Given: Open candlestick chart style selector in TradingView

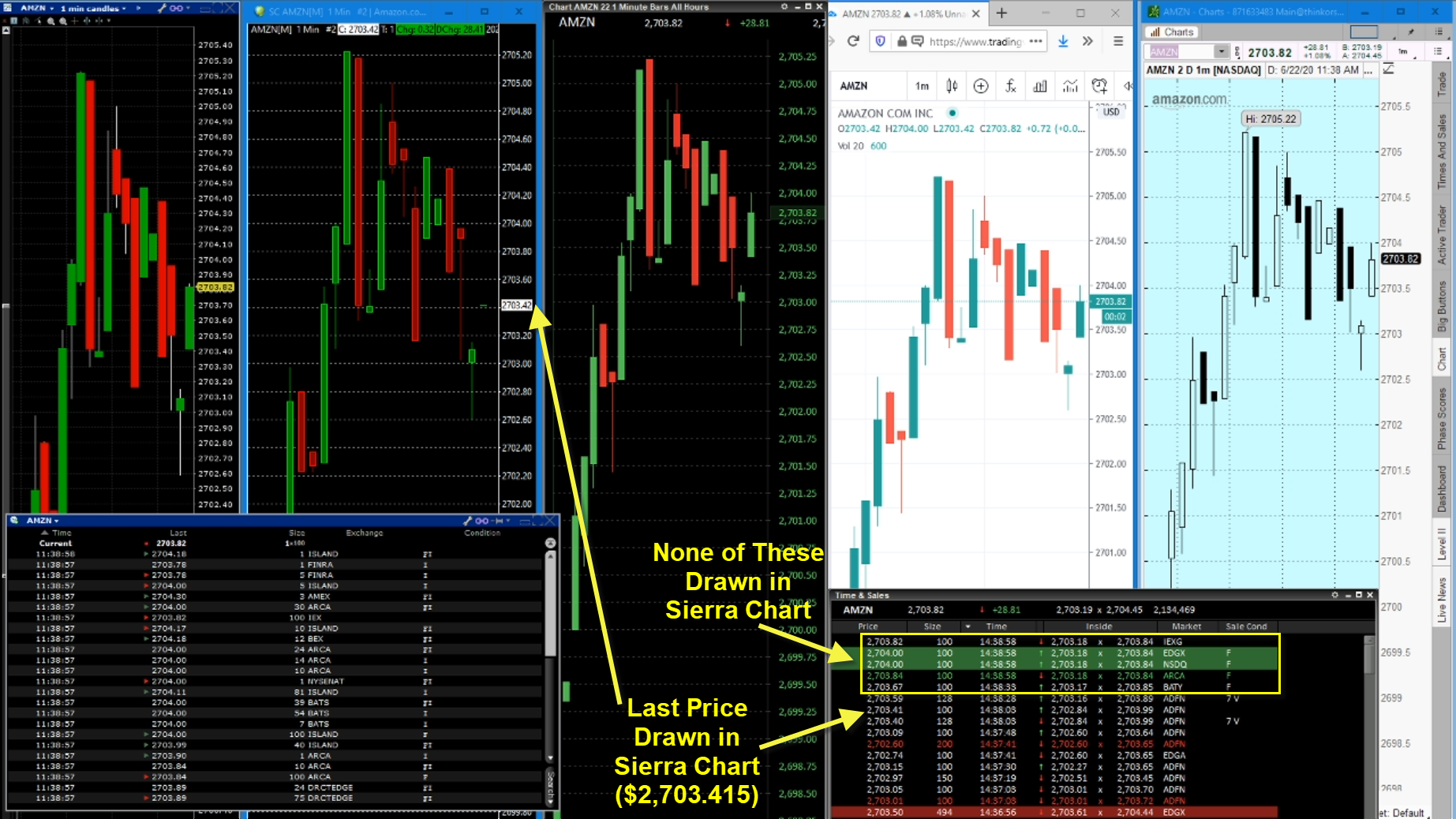Looking at the screenshot, I should pos(952,86).
